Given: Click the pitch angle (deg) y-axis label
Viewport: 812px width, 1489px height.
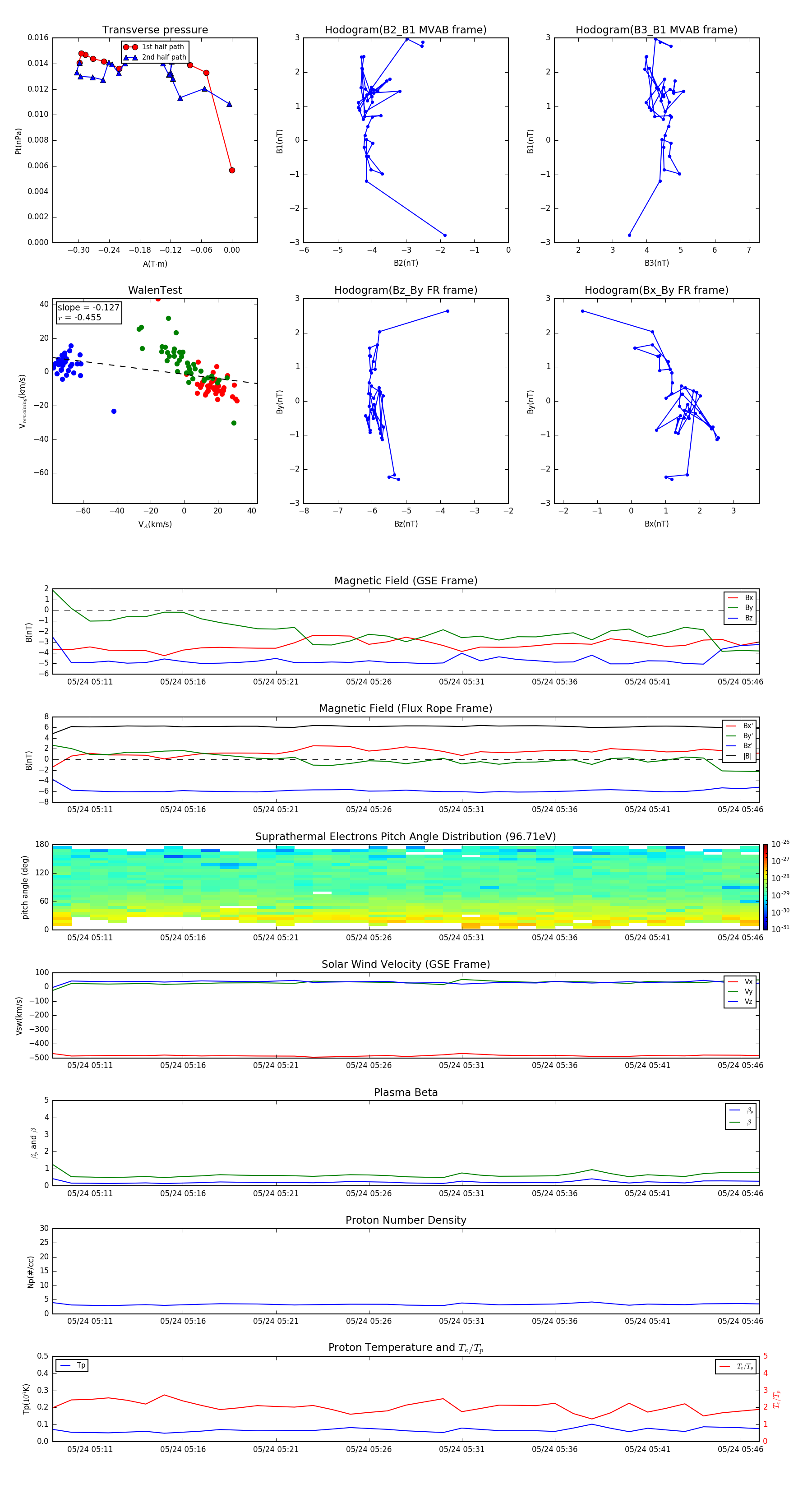Looking at the screenshot, I should coord(25,887).
